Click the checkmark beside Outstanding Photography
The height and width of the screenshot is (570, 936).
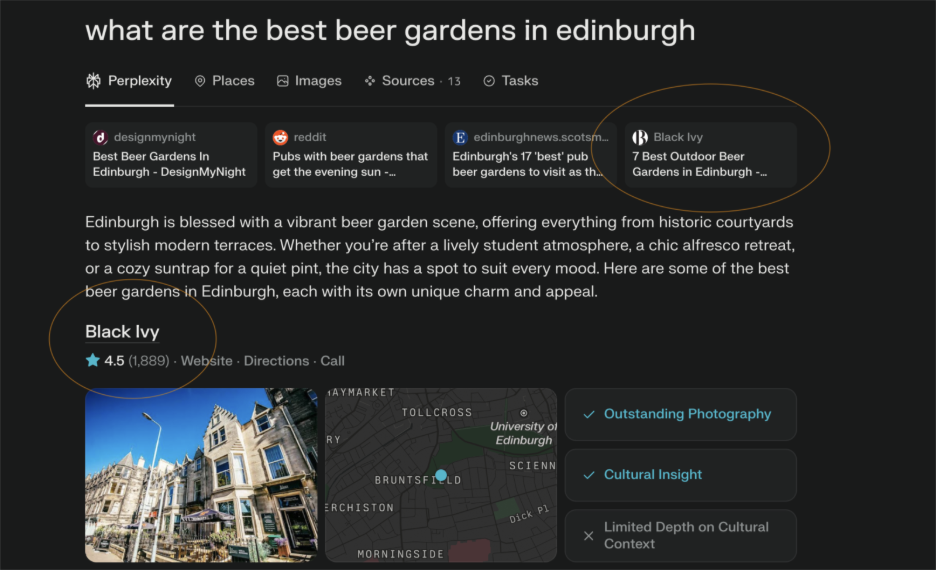click(x=589, y=414)
